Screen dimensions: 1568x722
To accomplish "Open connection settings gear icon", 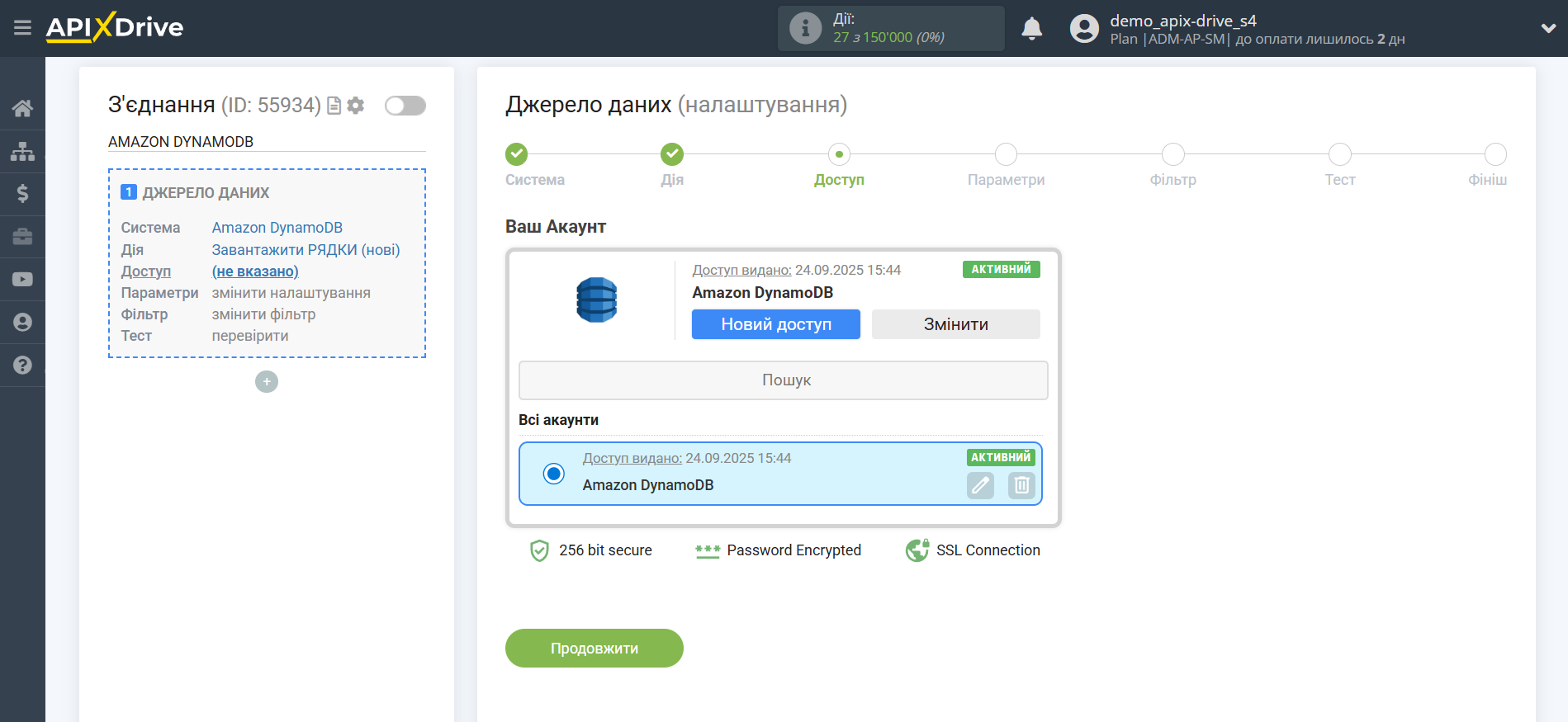I will [x=356, y=106].
